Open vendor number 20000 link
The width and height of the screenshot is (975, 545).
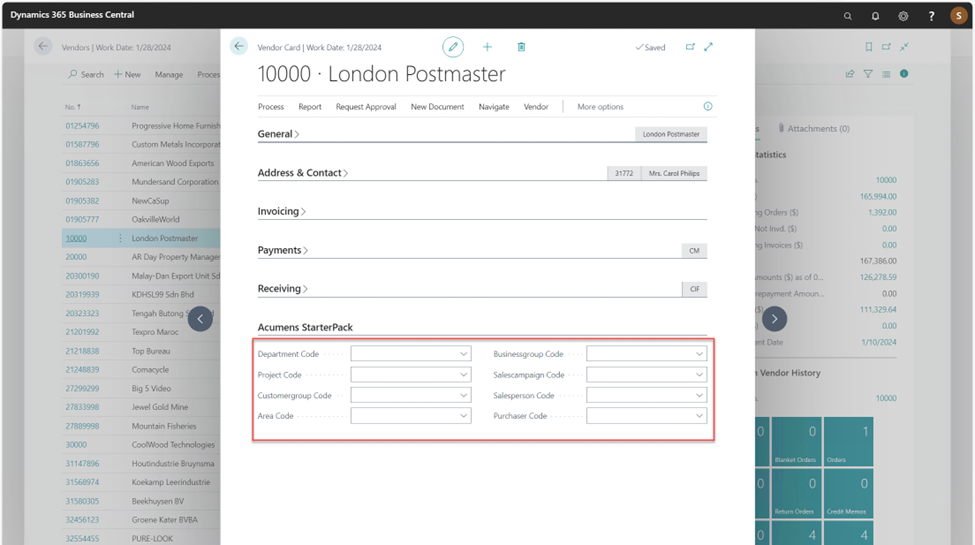[76, 256]
